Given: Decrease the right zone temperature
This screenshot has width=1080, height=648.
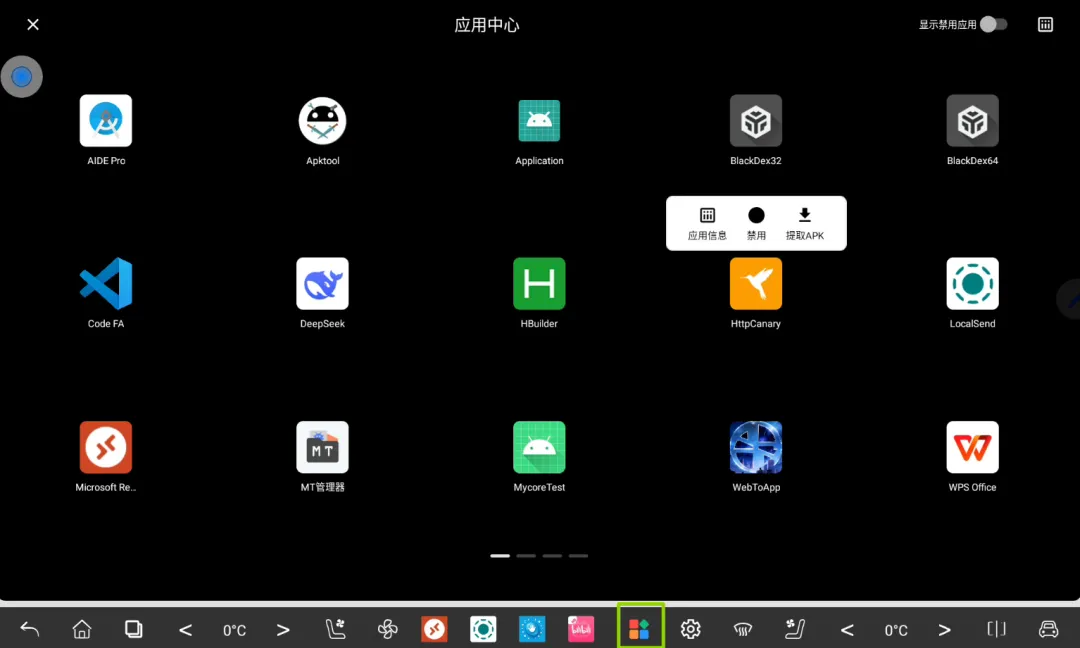Looking at the screenshot, I should [x=847, y=629].
